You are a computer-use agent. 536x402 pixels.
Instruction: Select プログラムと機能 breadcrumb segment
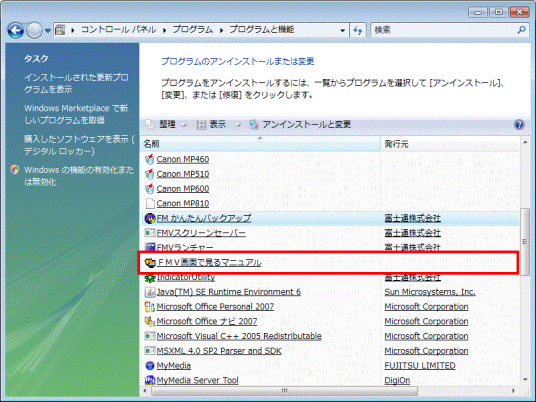[x=262, y=30]
